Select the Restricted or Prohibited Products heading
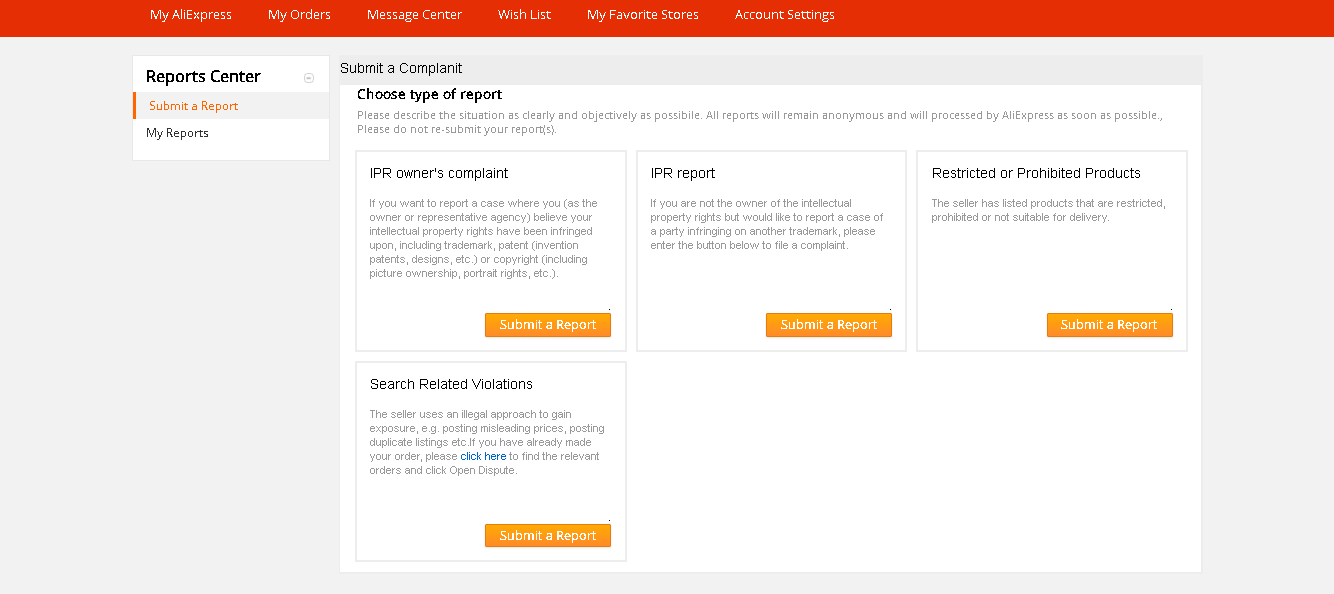This screenshot has height=594, width=1334. (1036, 173)
